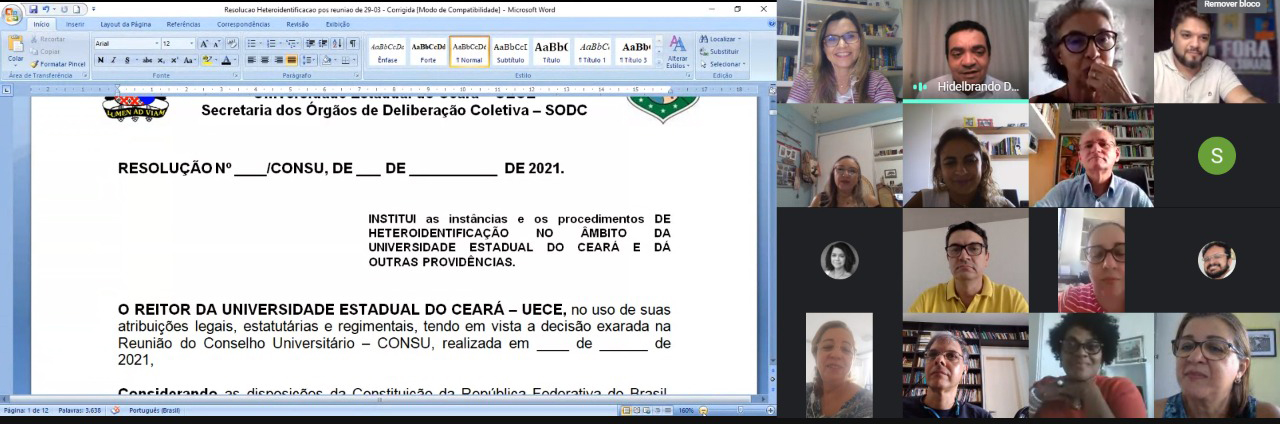1280x424 pixels.
Task: Undo last action in Quick Access toolbar
Action: coord(46,9)
